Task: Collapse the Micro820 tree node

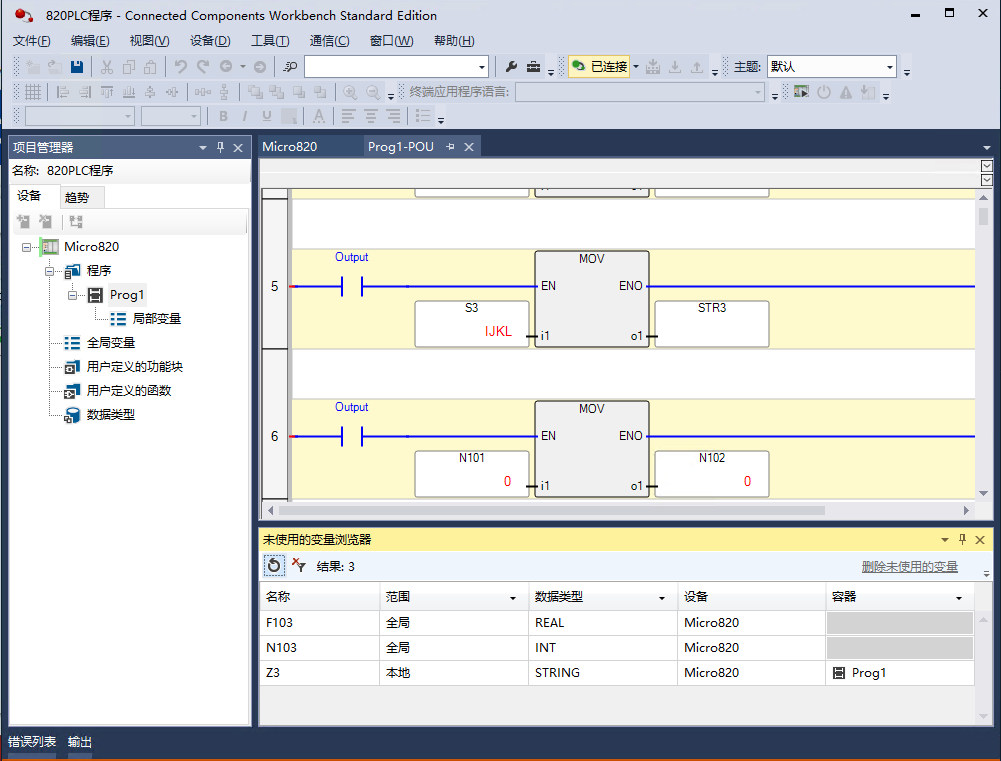Action: (x=26, y=247)
